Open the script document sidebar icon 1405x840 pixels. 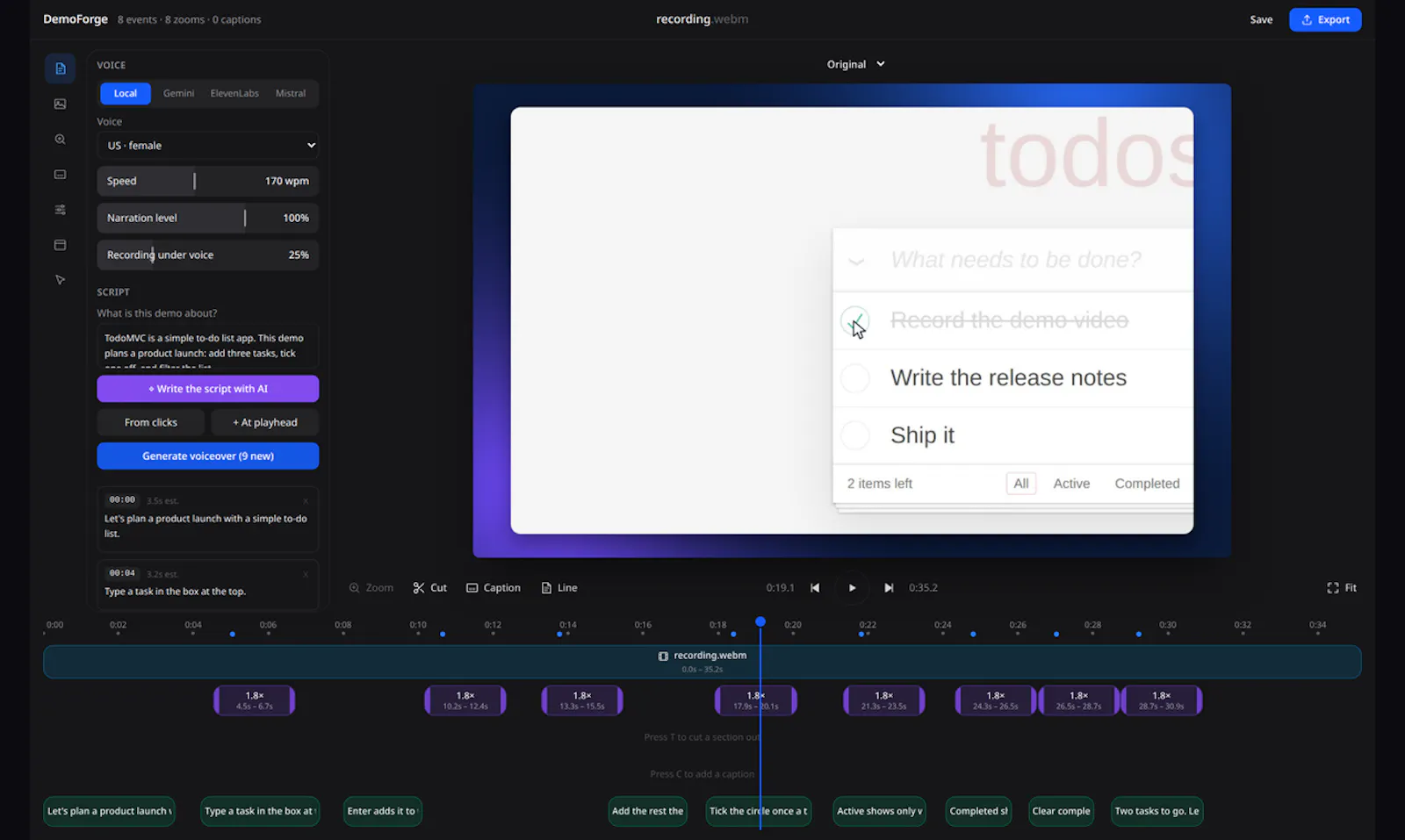(x=60, y=68)
